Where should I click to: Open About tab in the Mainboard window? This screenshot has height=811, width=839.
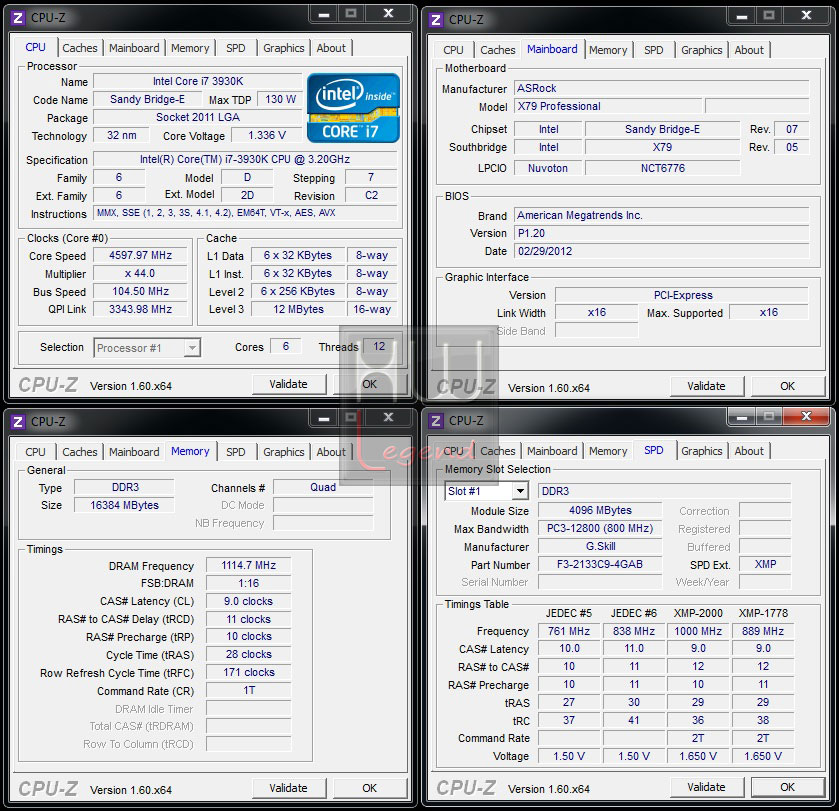click(749, 50)
